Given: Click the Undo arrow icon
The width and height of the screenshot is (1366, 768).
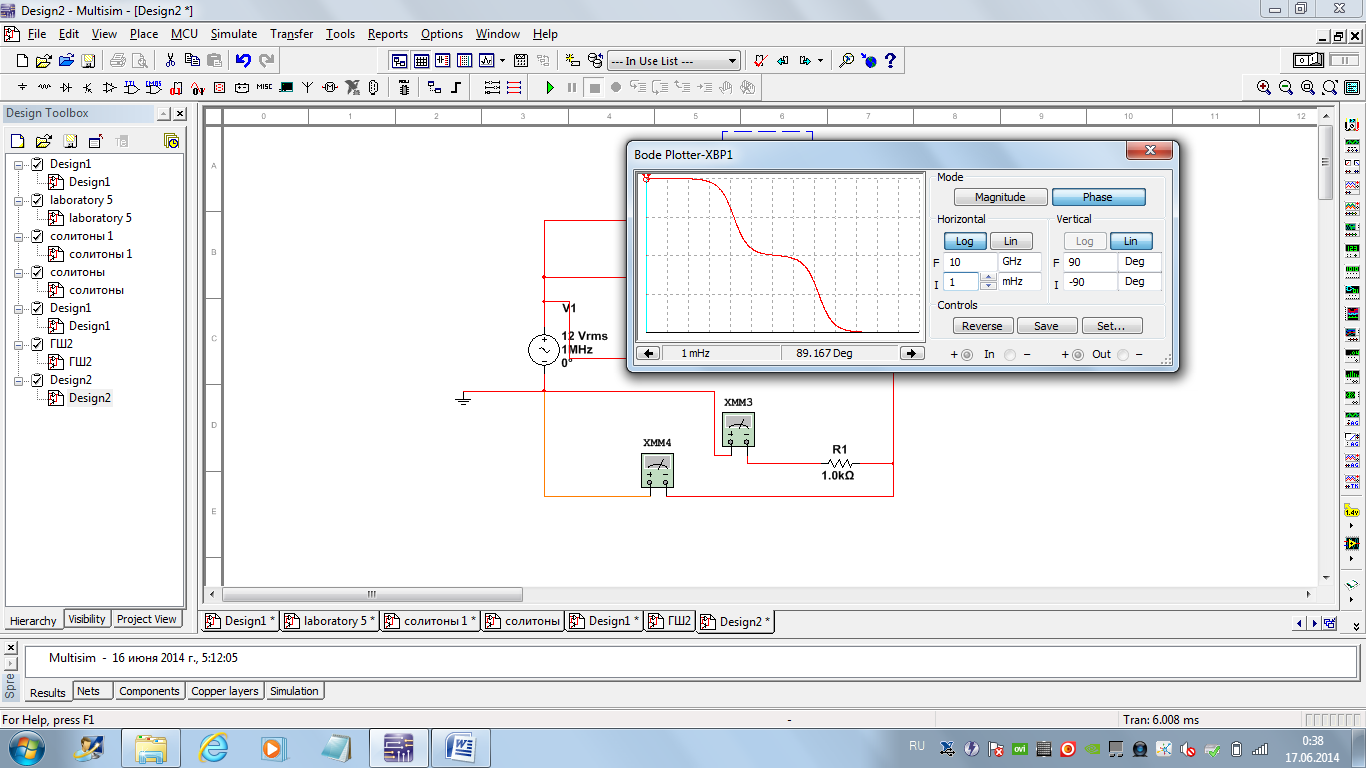Looking at the screenshot, I should click(243, 61).
